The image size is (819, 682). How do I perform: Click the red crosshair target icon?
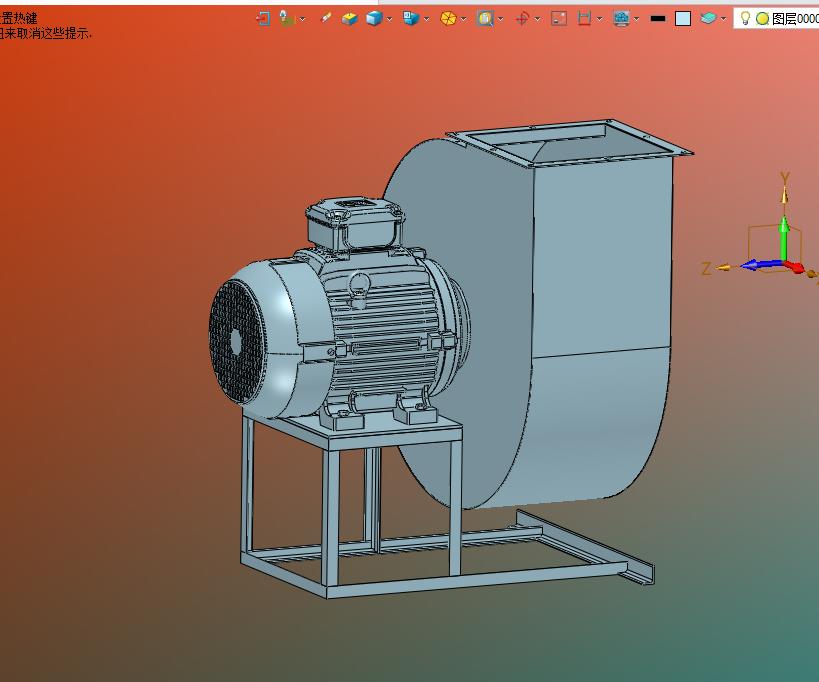click(x=521, y=18)
